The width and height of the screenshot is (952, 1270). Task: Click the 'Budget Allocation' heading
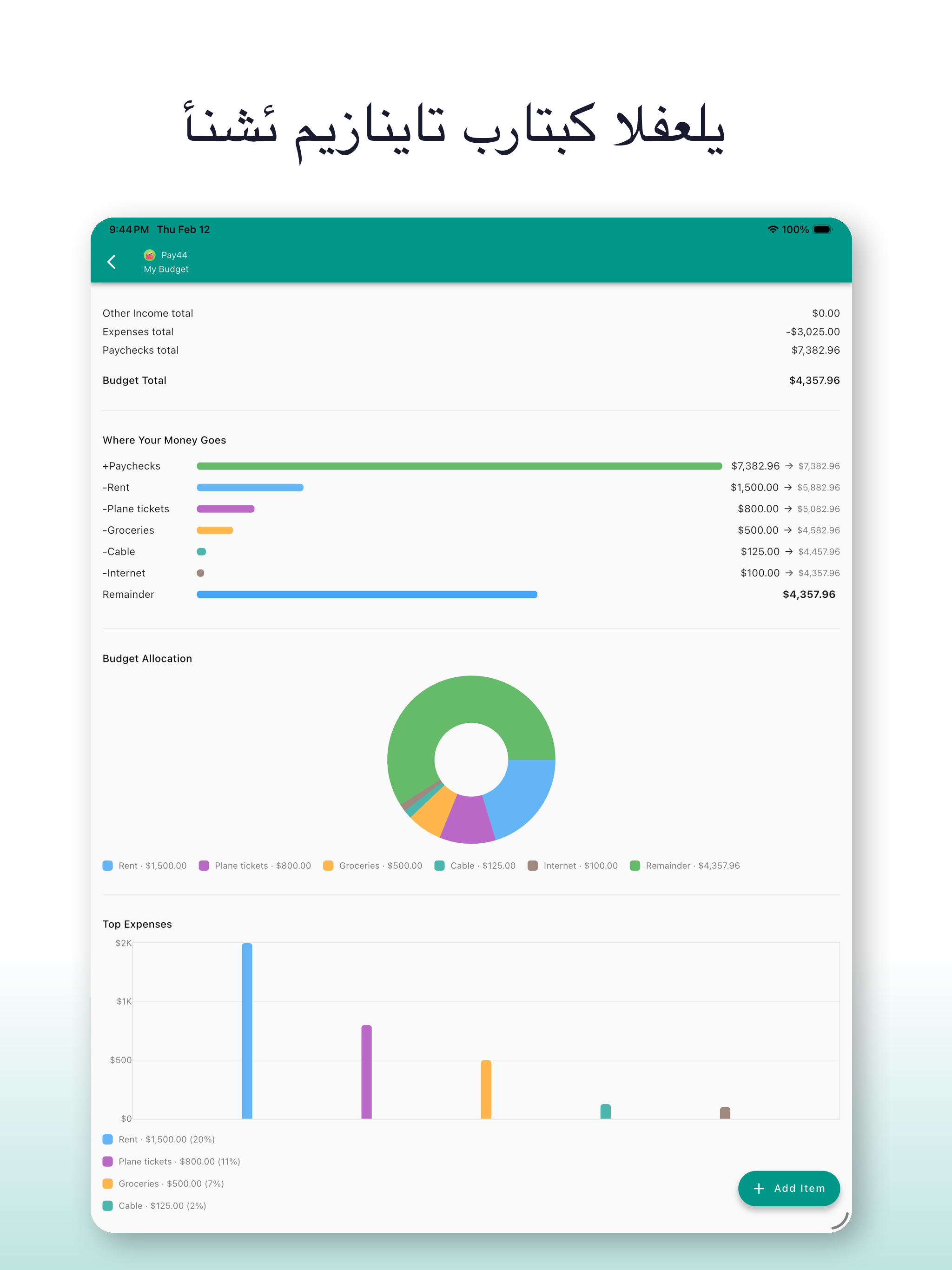[x=147, y=659]
